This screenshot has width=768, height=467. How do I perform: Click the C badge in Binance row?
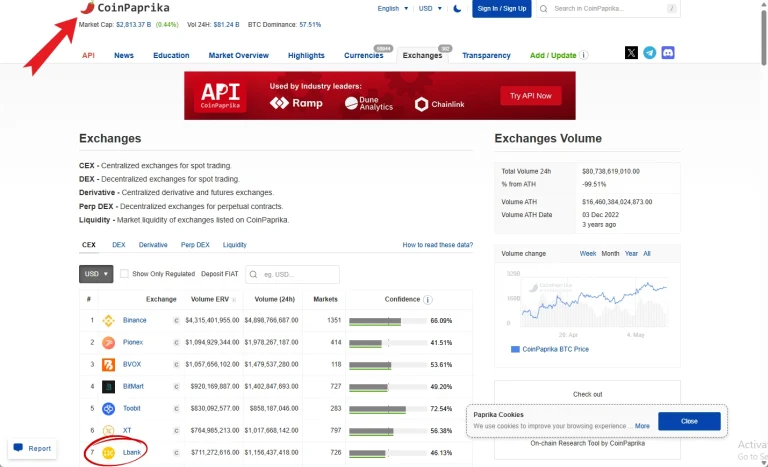point(176,320)
